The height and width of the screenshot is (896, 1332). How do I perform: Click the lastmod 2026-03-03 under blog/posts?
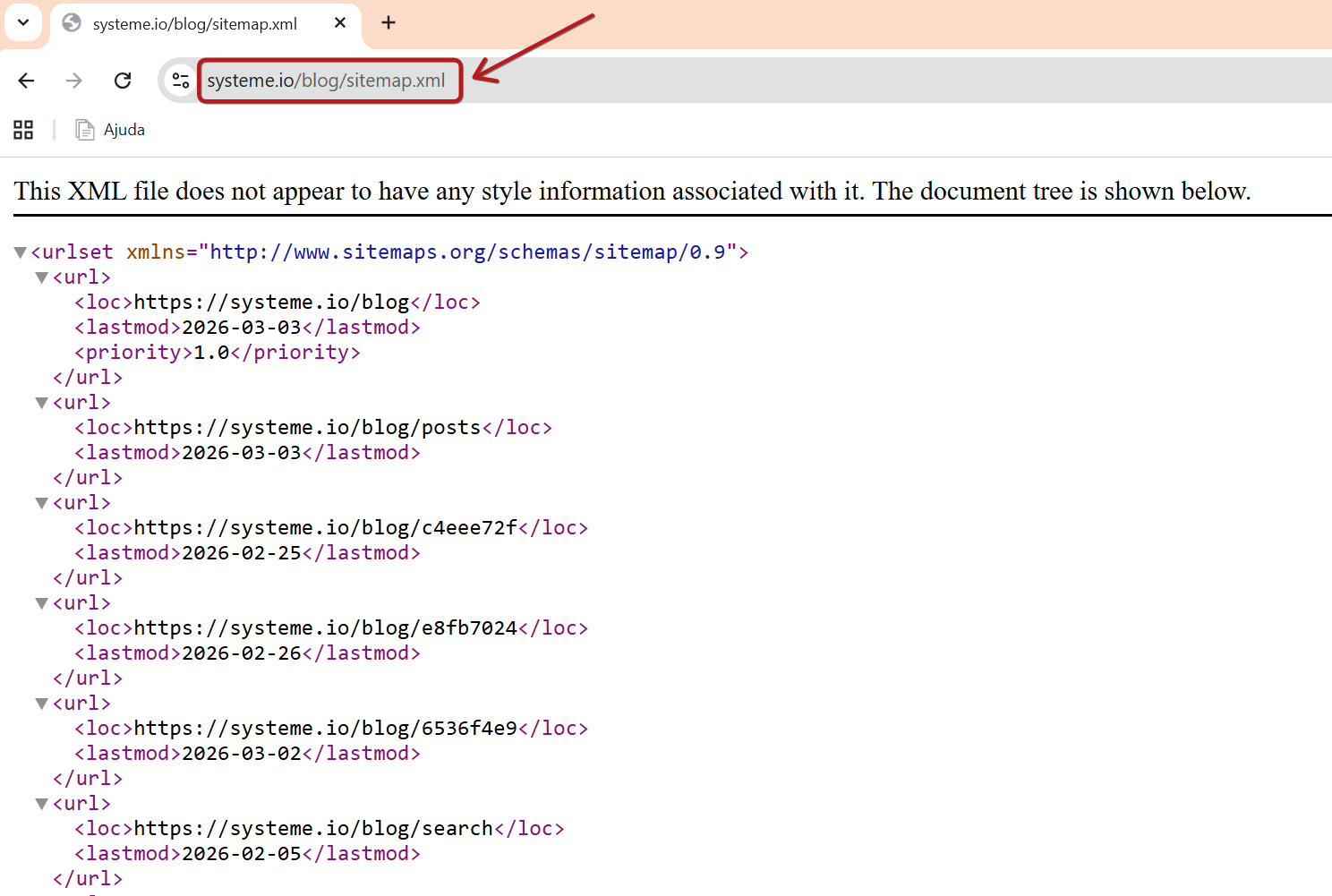tap(242, 453)
